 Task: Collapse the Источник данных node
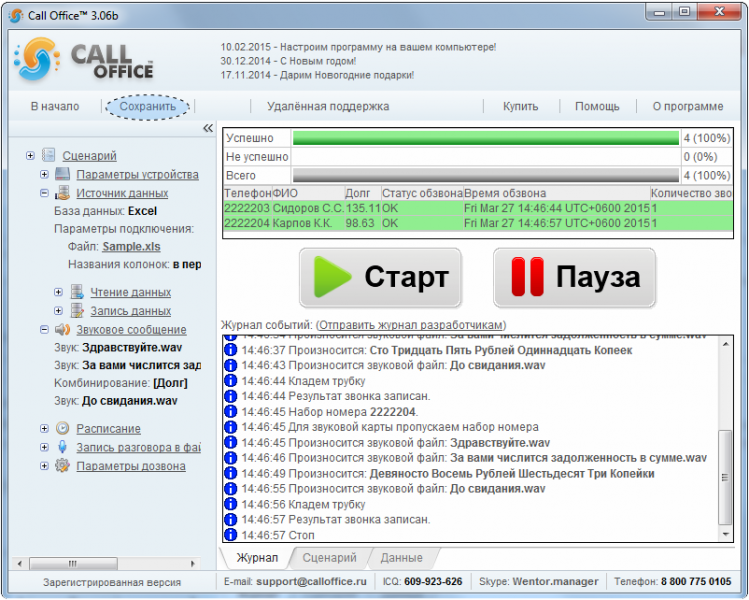tap(44, 193)
